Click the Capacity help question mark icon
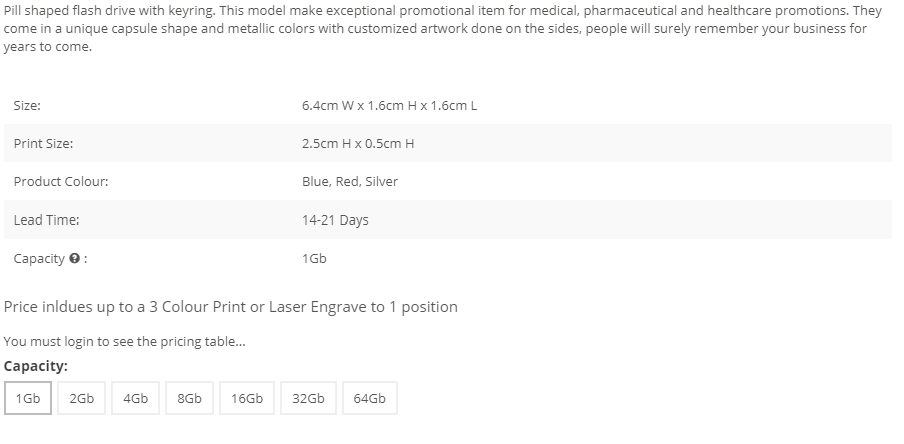 pyautogui.click(x=74, y=259)
